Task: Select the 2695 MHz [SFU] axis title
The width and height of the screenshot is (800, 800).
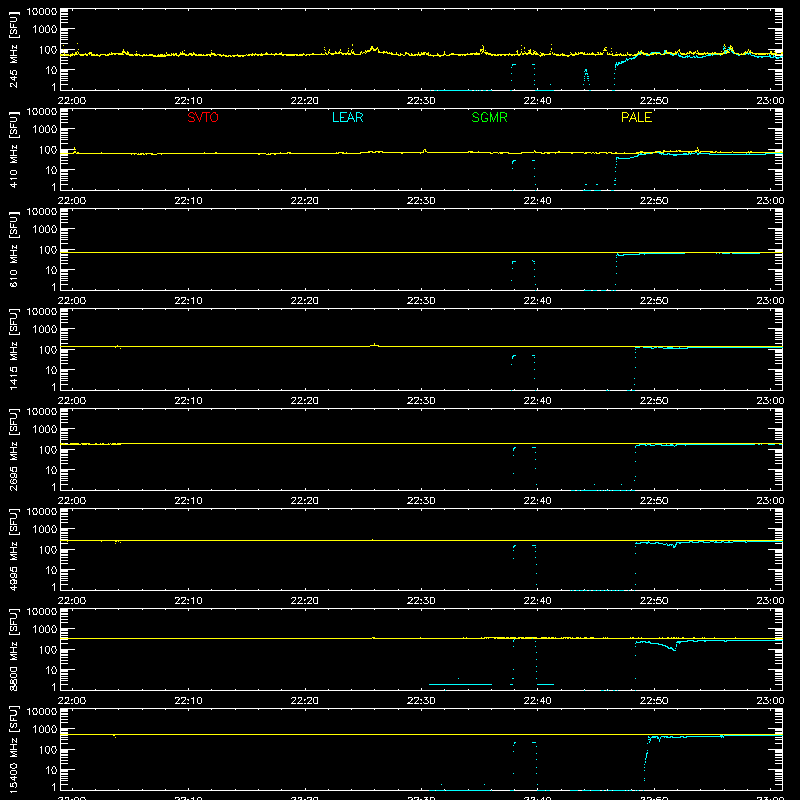Action: 13,449
